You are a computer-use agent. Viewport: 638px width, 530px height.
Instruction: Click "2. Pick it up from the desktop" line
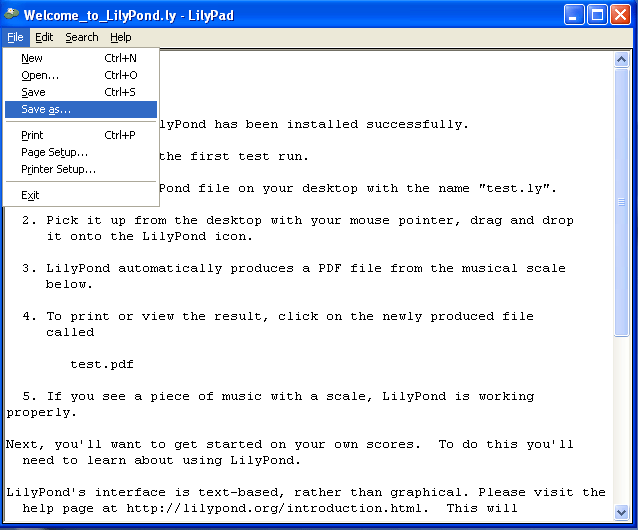click(x=298, y=220)
